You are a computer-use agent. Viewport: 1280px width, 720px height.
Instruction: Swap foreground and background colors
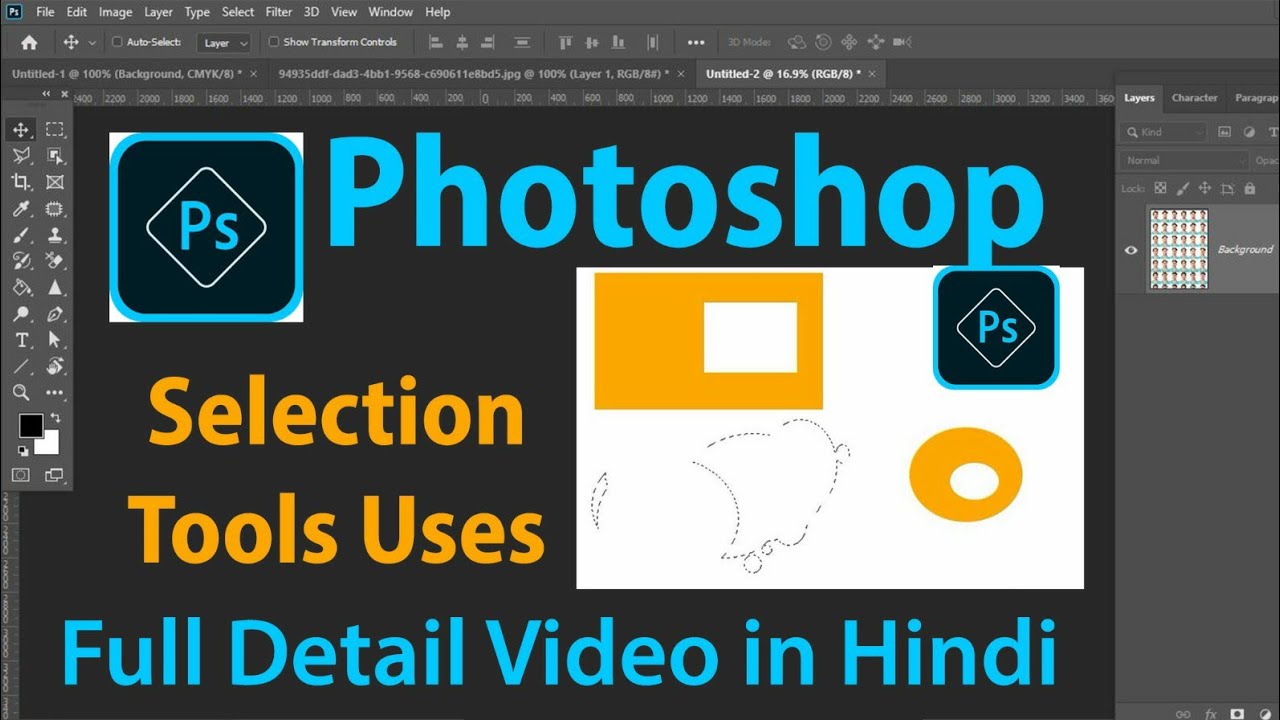pos(56,418)
